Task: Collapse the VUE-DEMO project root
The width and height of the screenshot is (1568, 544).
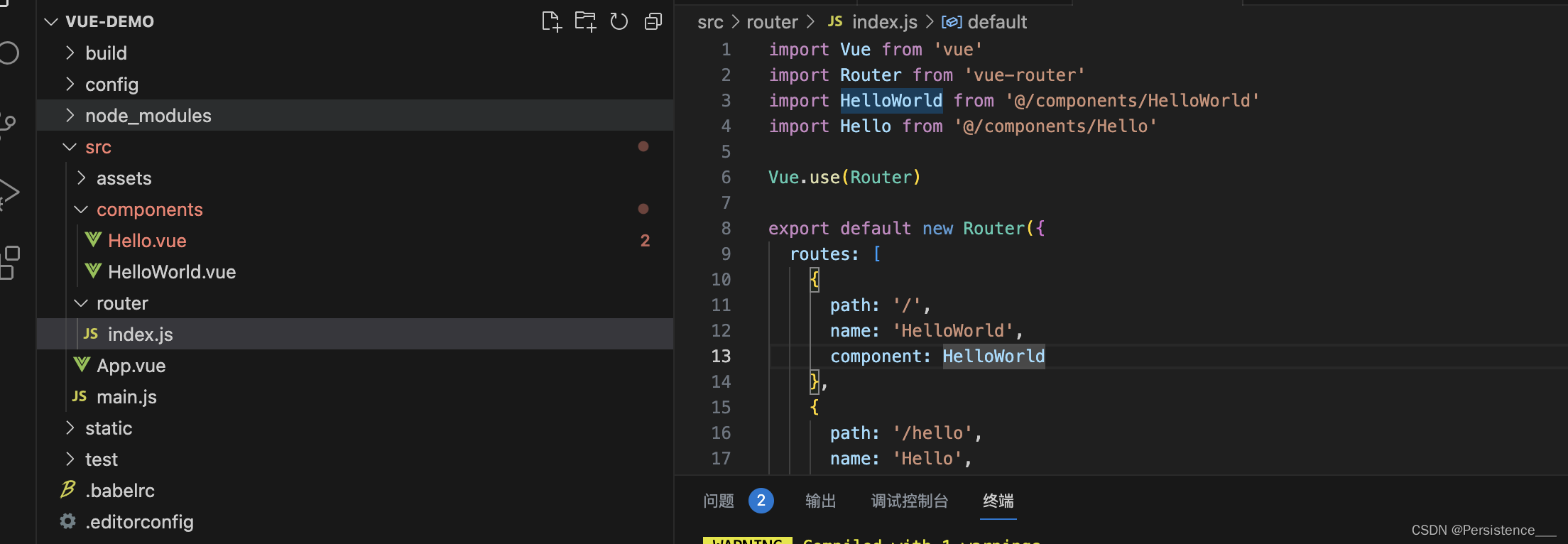Action: coord(50,21)
